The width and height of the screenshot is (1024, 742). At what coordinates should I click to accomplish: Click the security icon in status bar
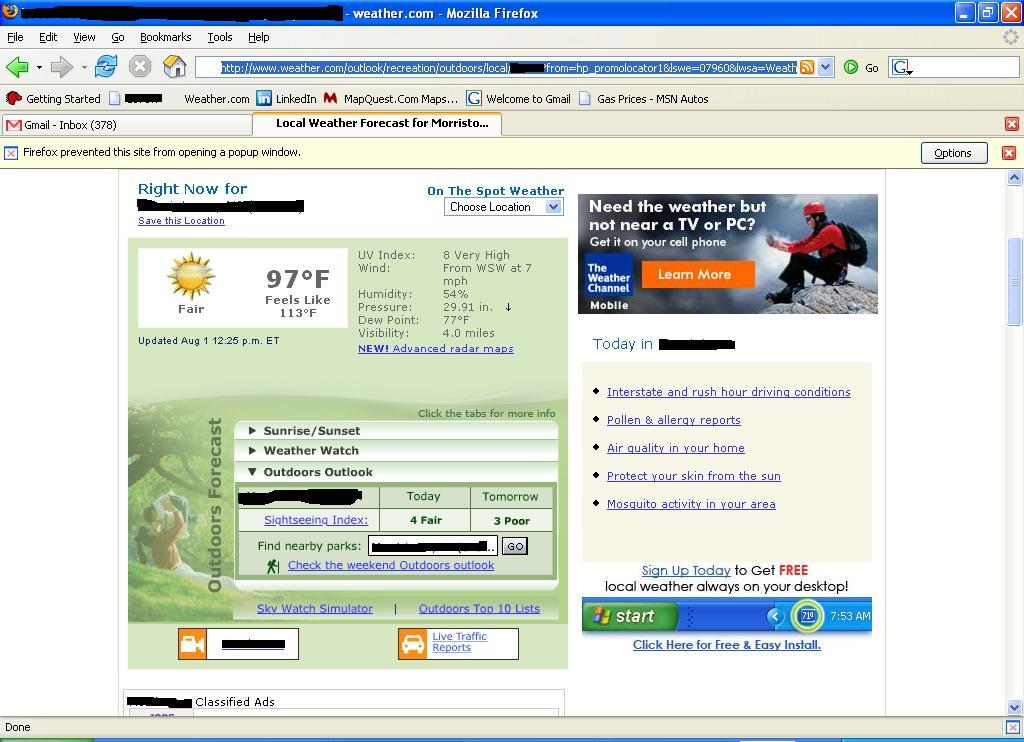click(1013, 727)
